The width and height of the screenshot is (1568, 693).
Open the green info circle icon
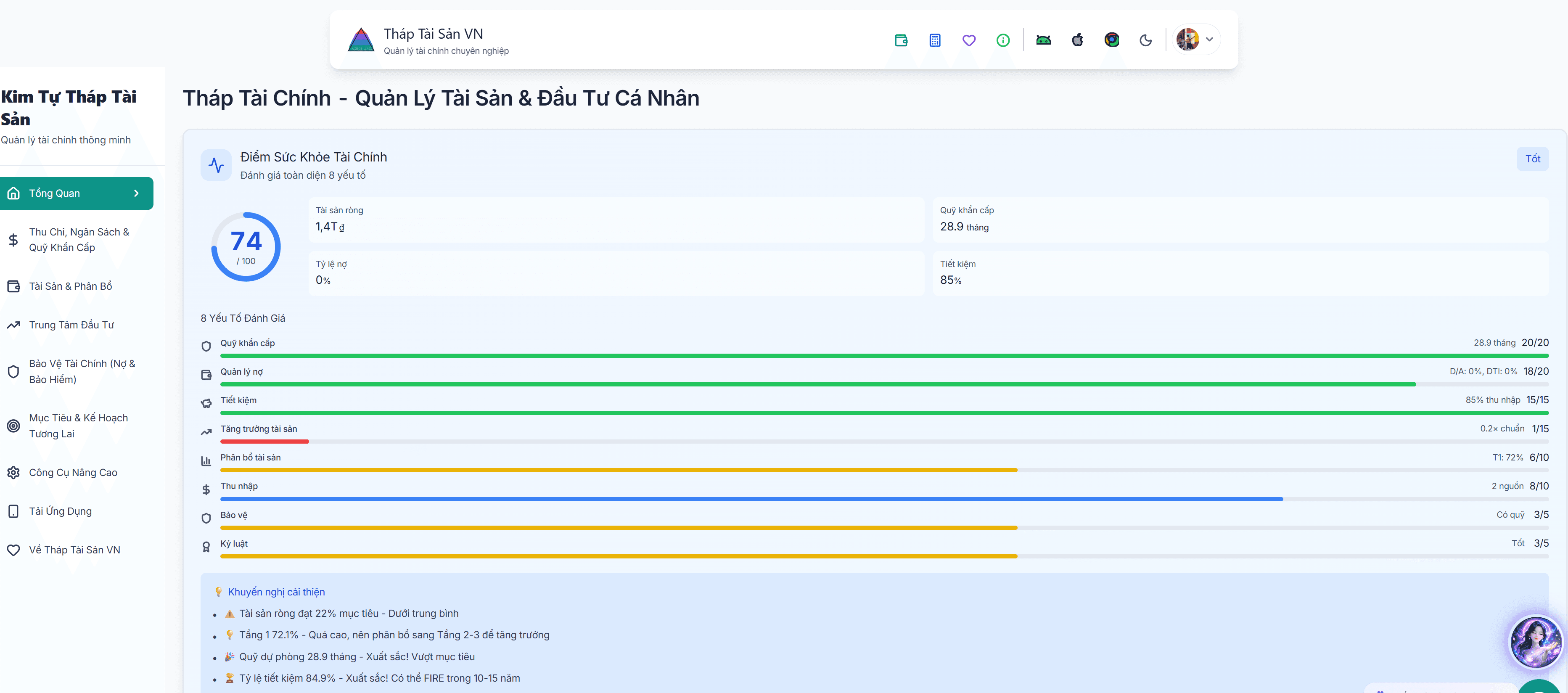point(1003,40)
